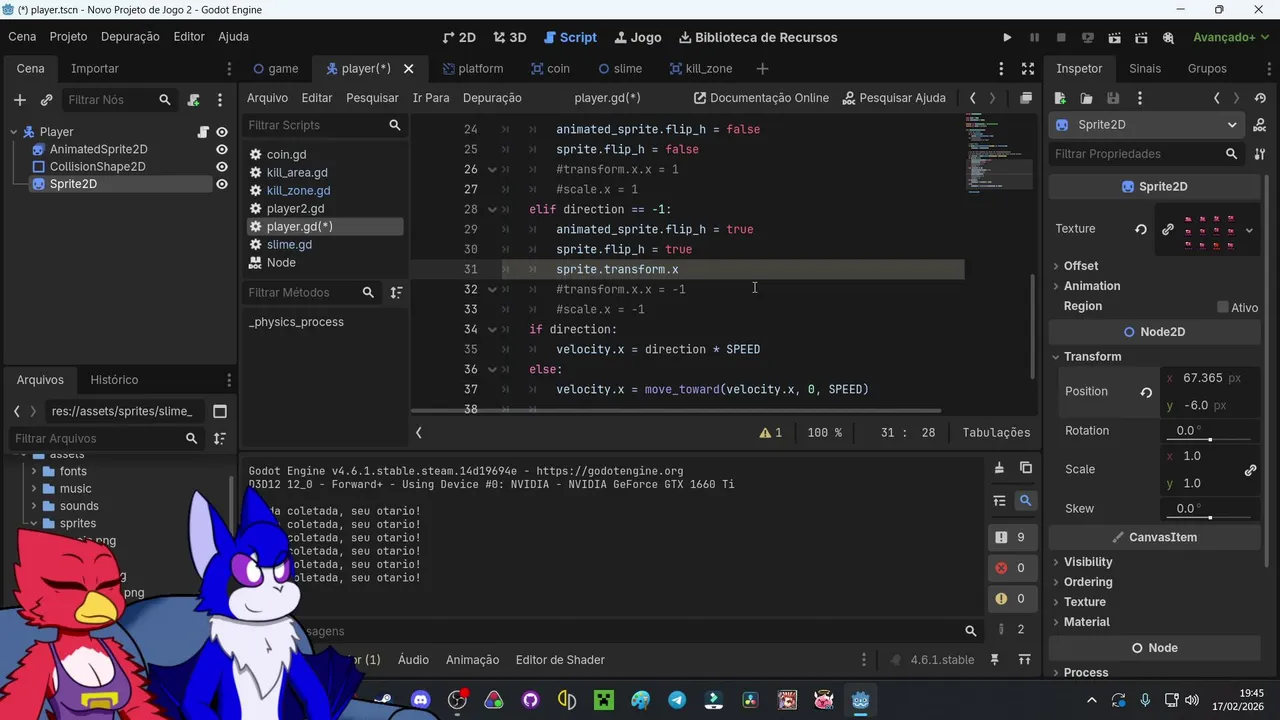
Task: Collapse the Player node tree arrow
Action: 14,132
